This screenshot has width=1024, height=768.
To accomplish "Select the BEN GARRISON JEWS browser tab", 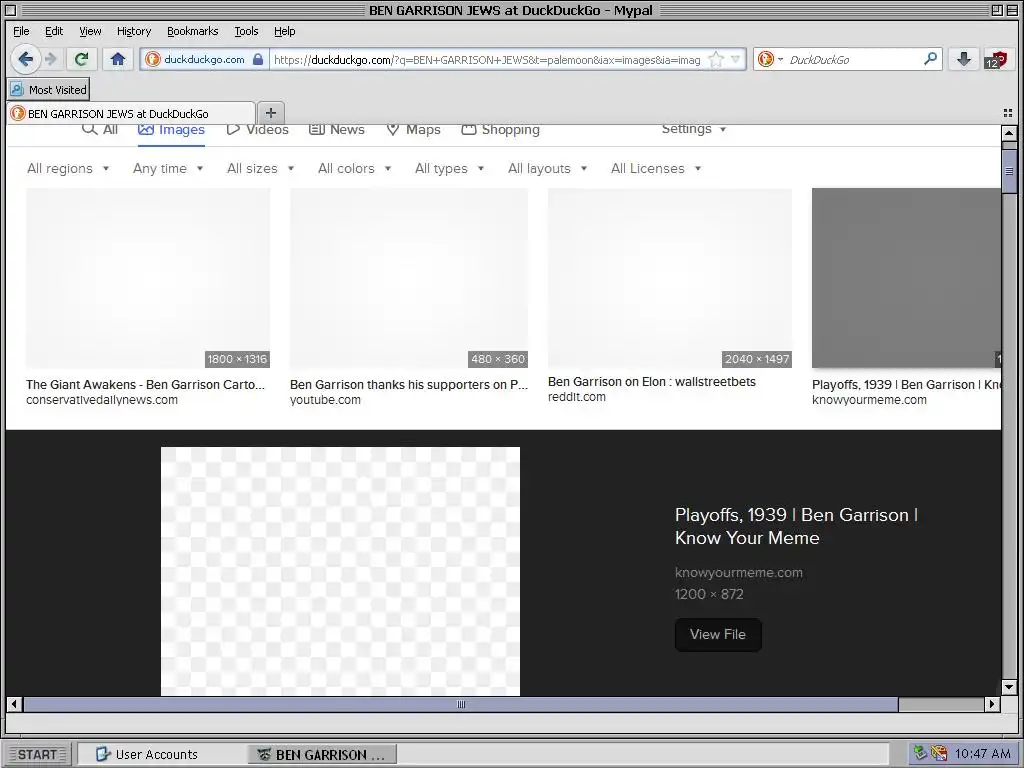I will (131, 114).
